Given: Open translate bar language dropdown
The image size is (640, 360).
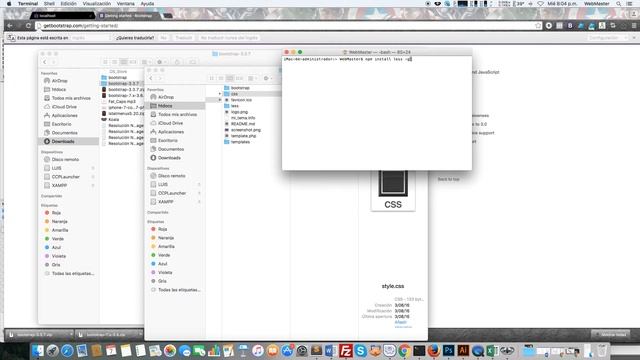Looking at the screenshot, I should pos(90,38).
